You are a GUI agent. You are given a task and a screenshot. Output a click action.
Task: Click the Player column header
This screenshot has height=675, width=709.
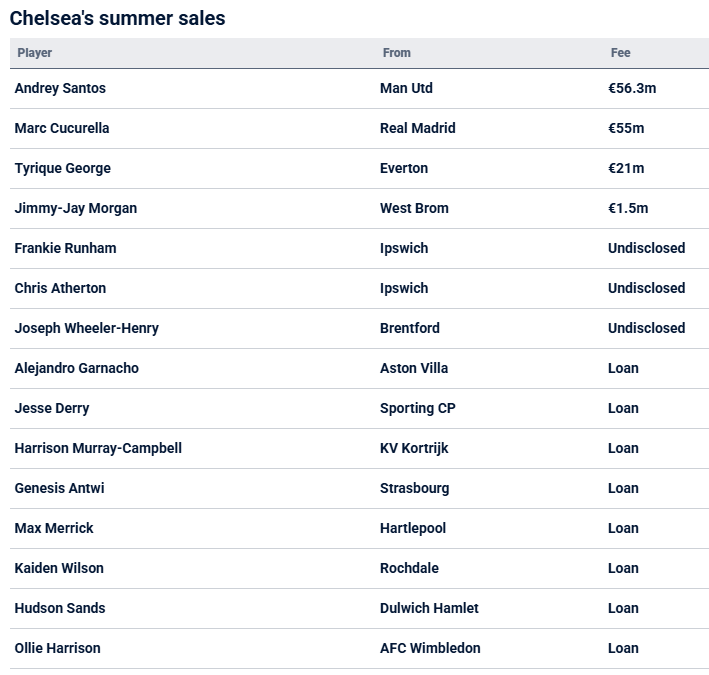pos(35,53)
